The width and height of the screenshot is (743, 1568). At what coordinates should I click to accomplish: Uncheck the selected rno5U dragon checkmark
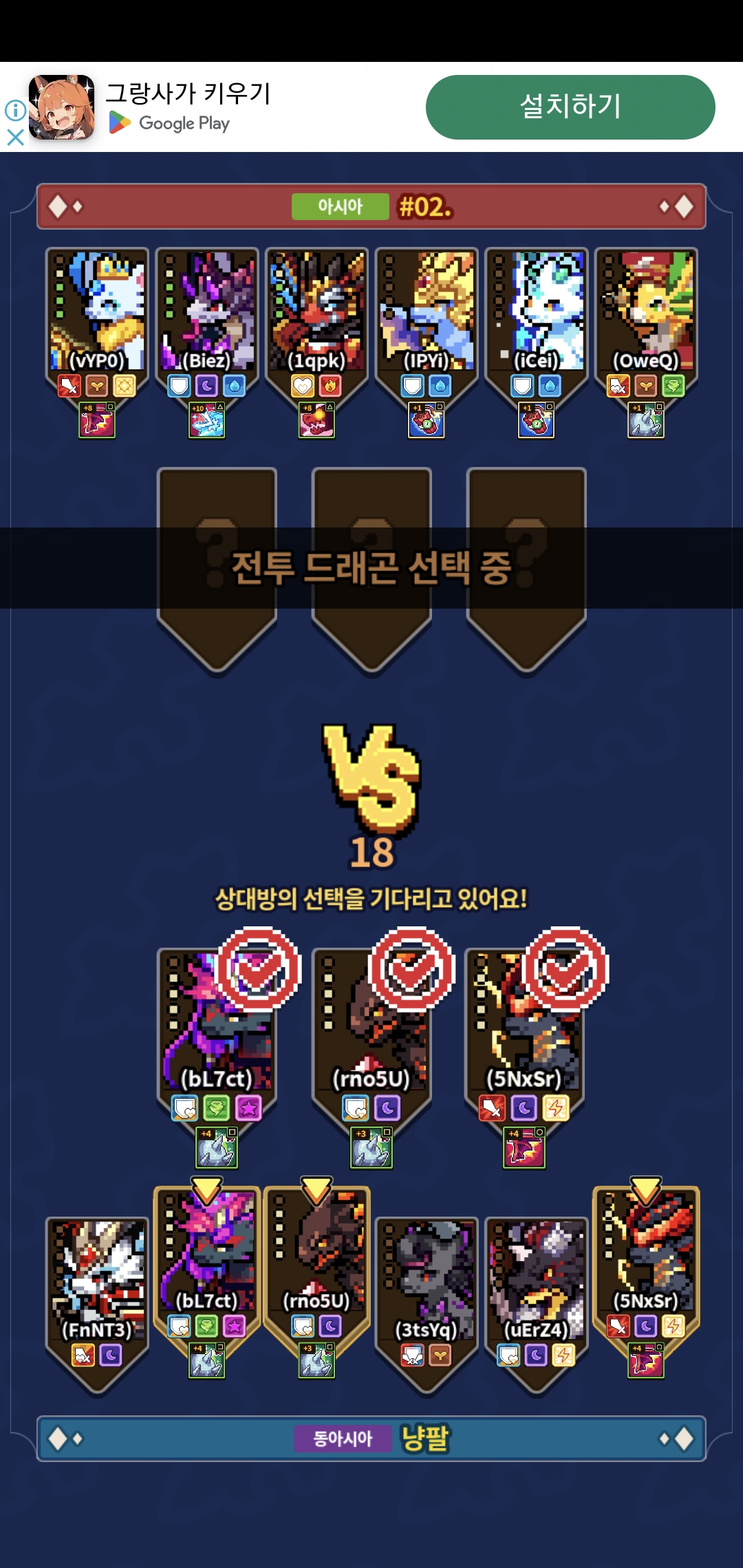click(x=411, y=969)
